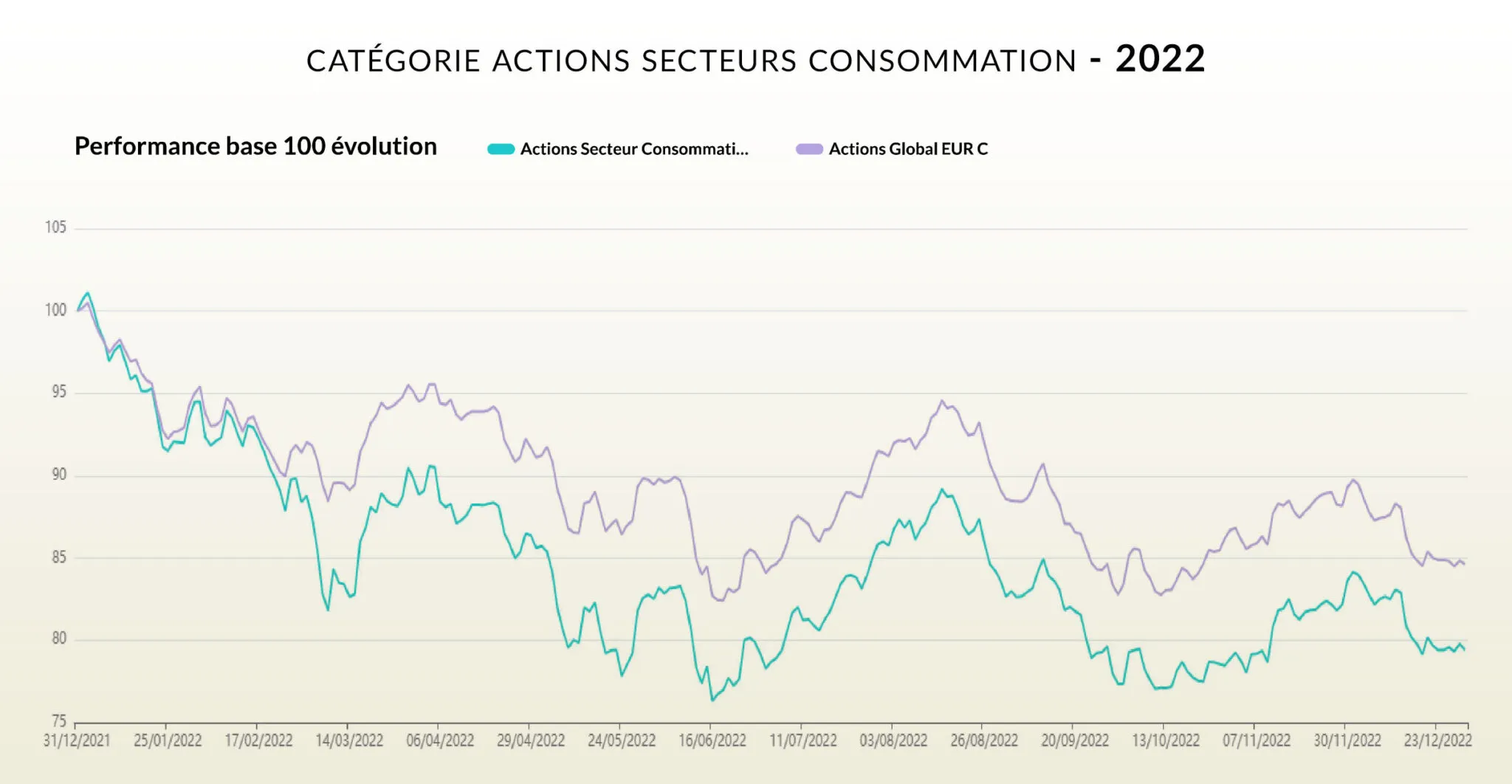Select the 31/12/2021 date on the axis

pos(77,740)
